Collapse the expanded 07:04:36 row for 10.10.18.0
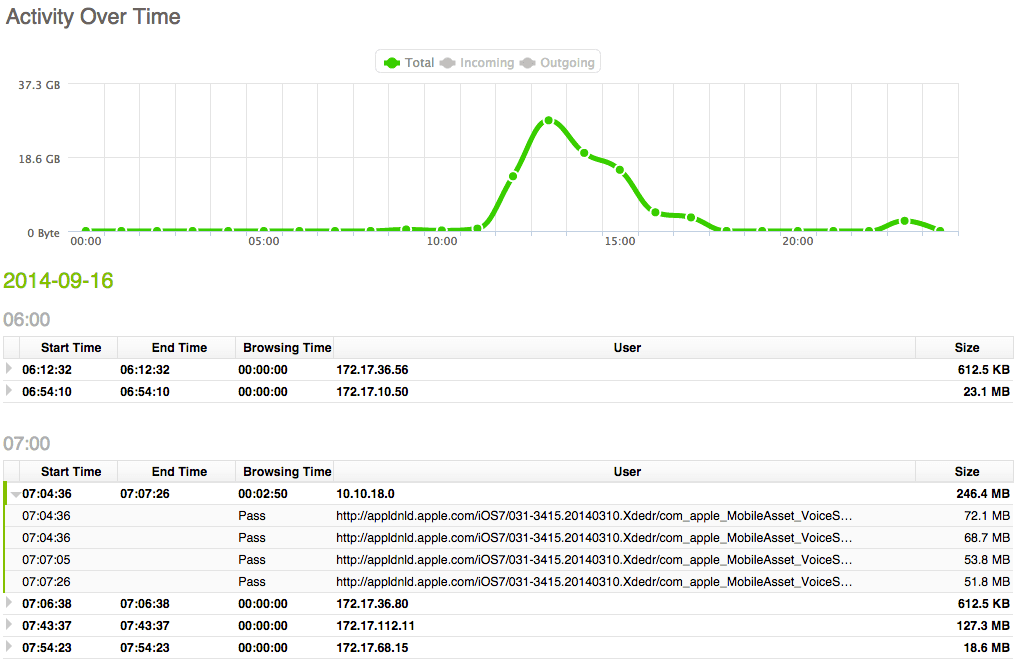 [x=14, y=494]
